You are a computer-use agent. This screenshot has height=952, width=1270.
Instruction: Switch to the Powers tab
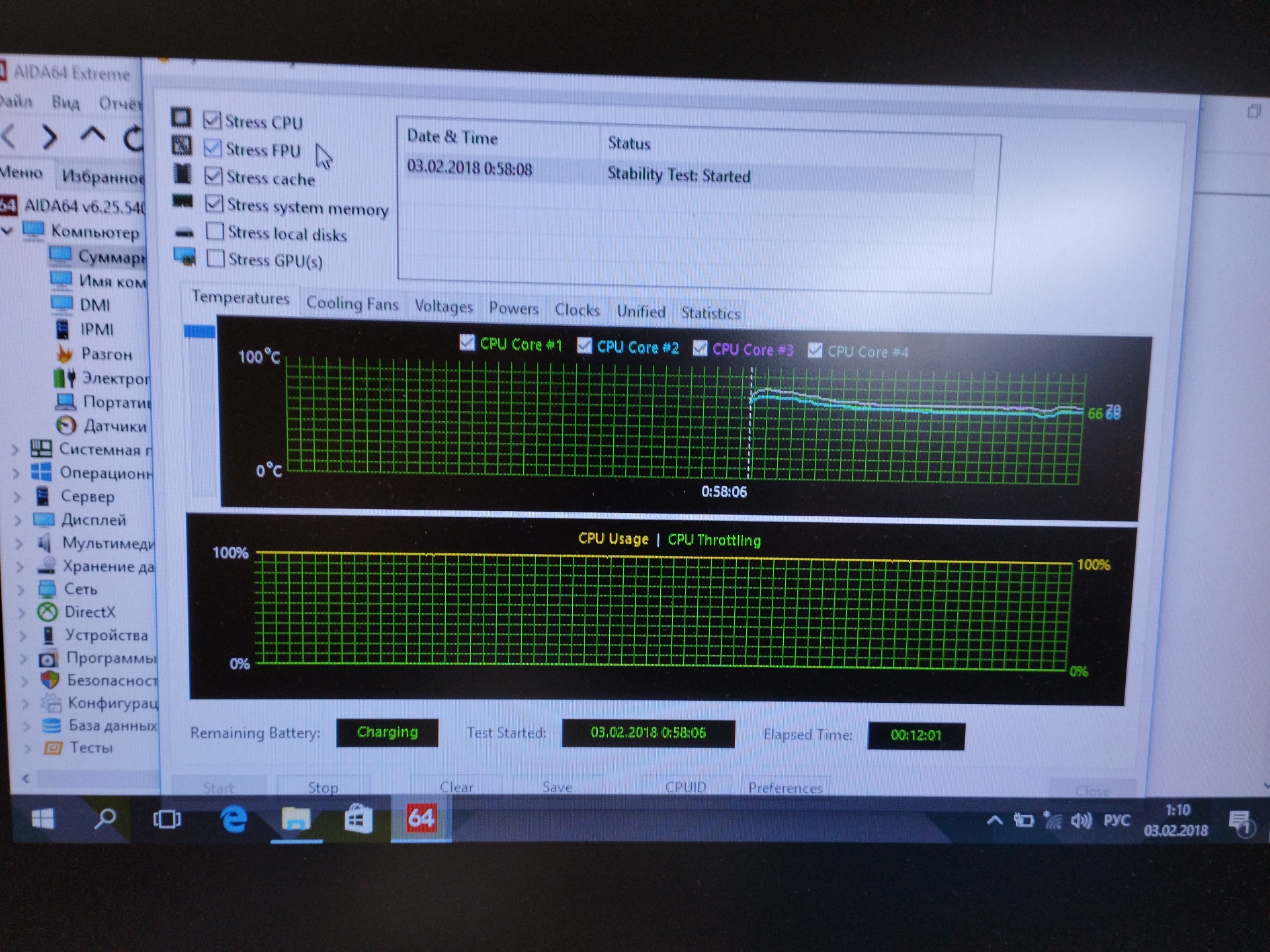pyautogui.click(x=513, y=308)
